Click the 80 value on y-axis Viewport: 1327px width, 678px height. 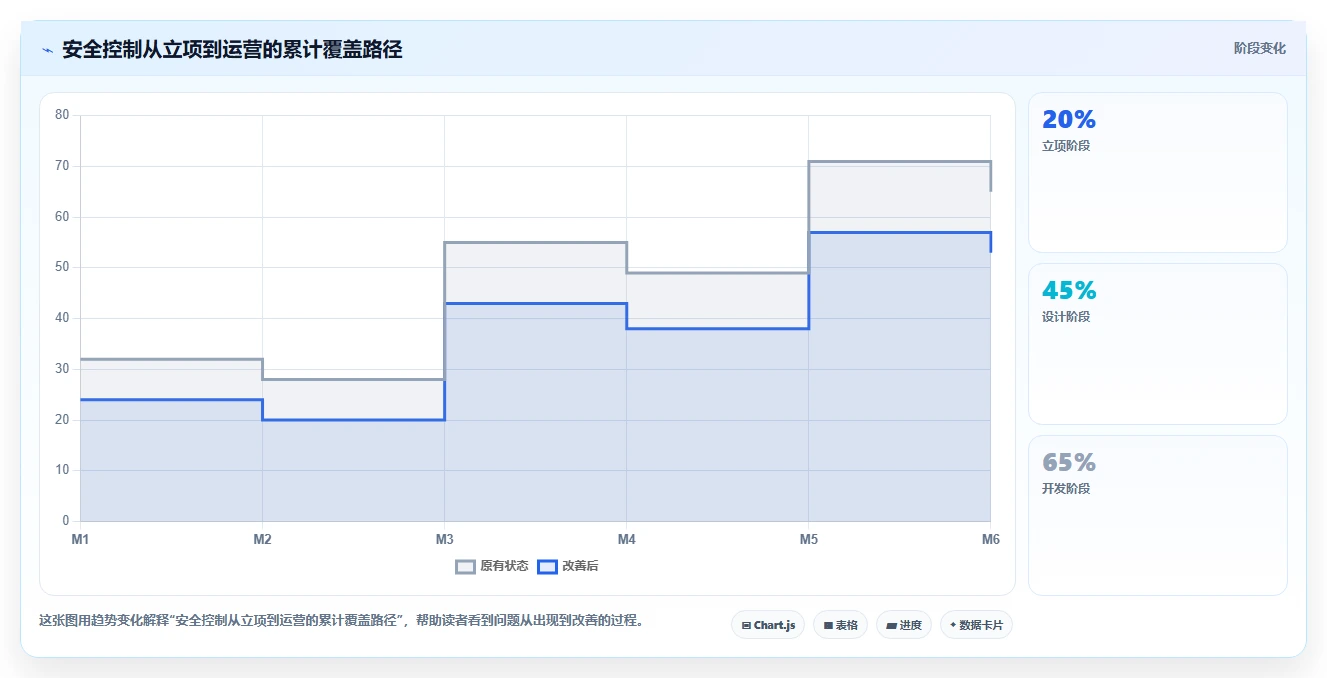click(x=62, y=115)
